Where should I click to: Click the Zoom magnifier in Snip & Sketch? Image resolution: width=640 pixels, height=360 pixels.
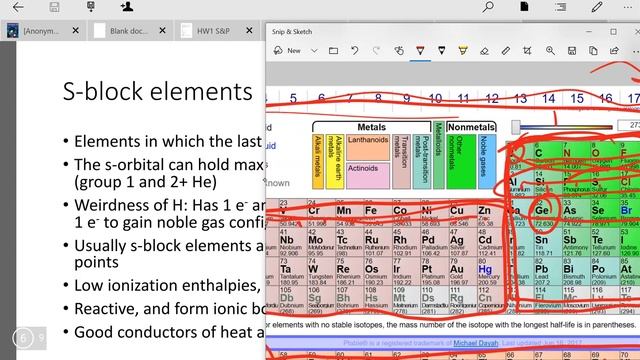[x=550, y=51]
